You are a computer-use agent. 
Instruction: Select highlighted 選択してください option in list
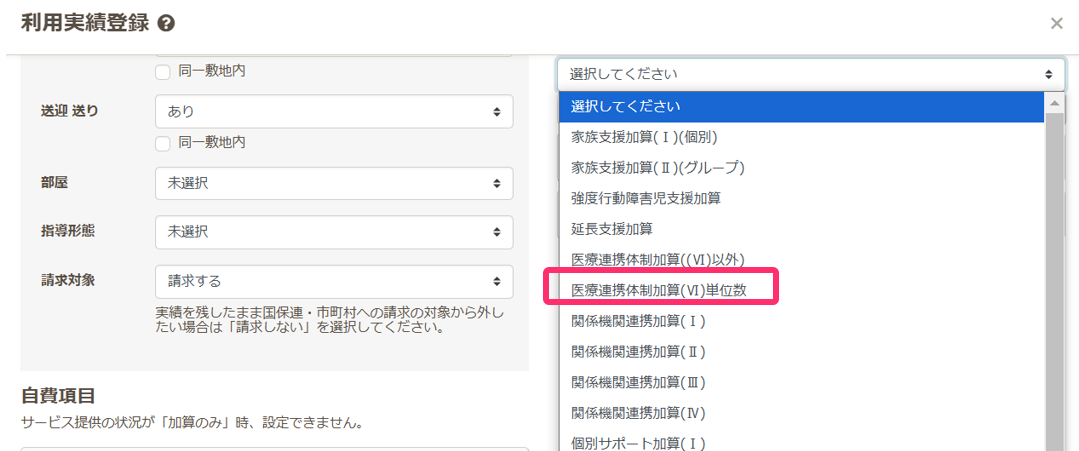tap(800, 106)
